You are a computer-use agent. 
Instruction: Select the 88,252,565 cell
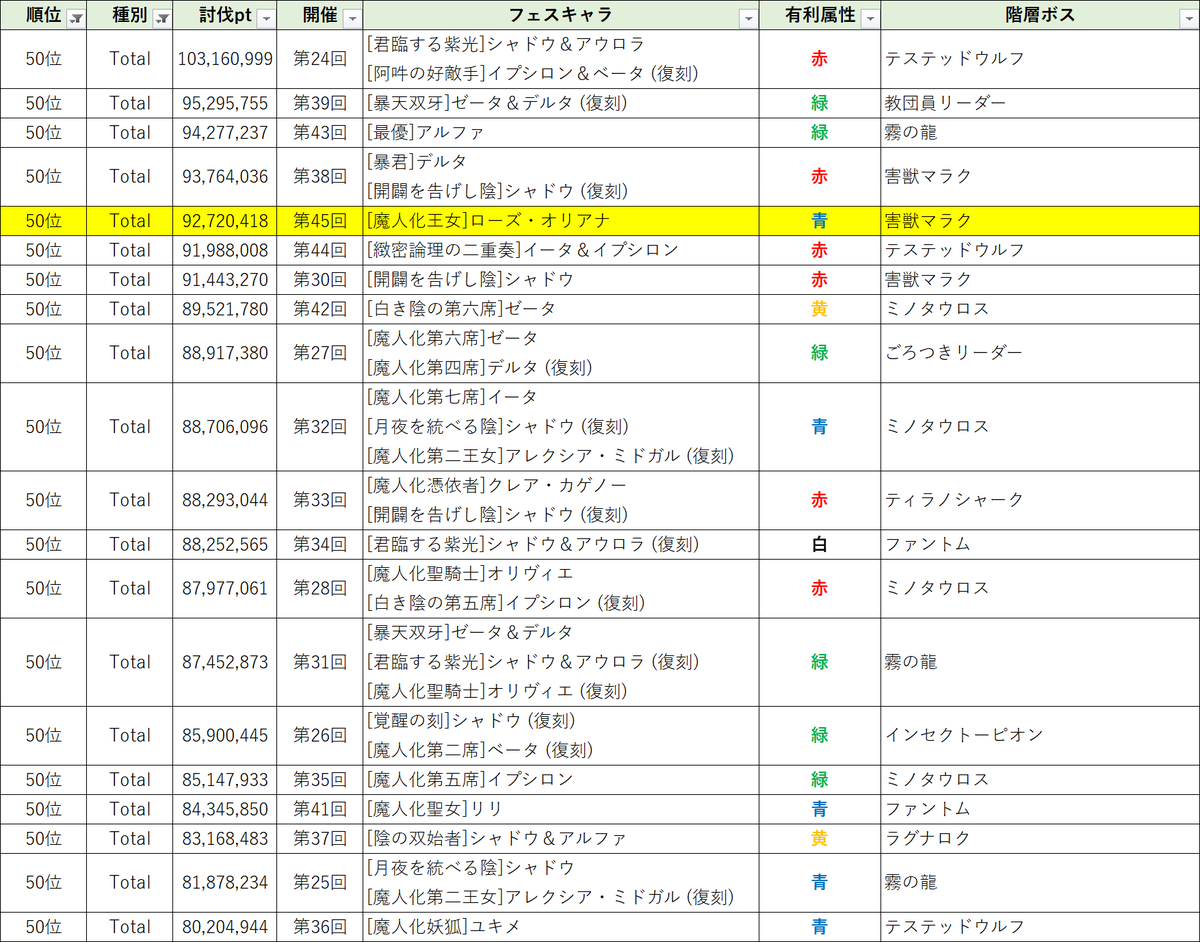point(224,544)
